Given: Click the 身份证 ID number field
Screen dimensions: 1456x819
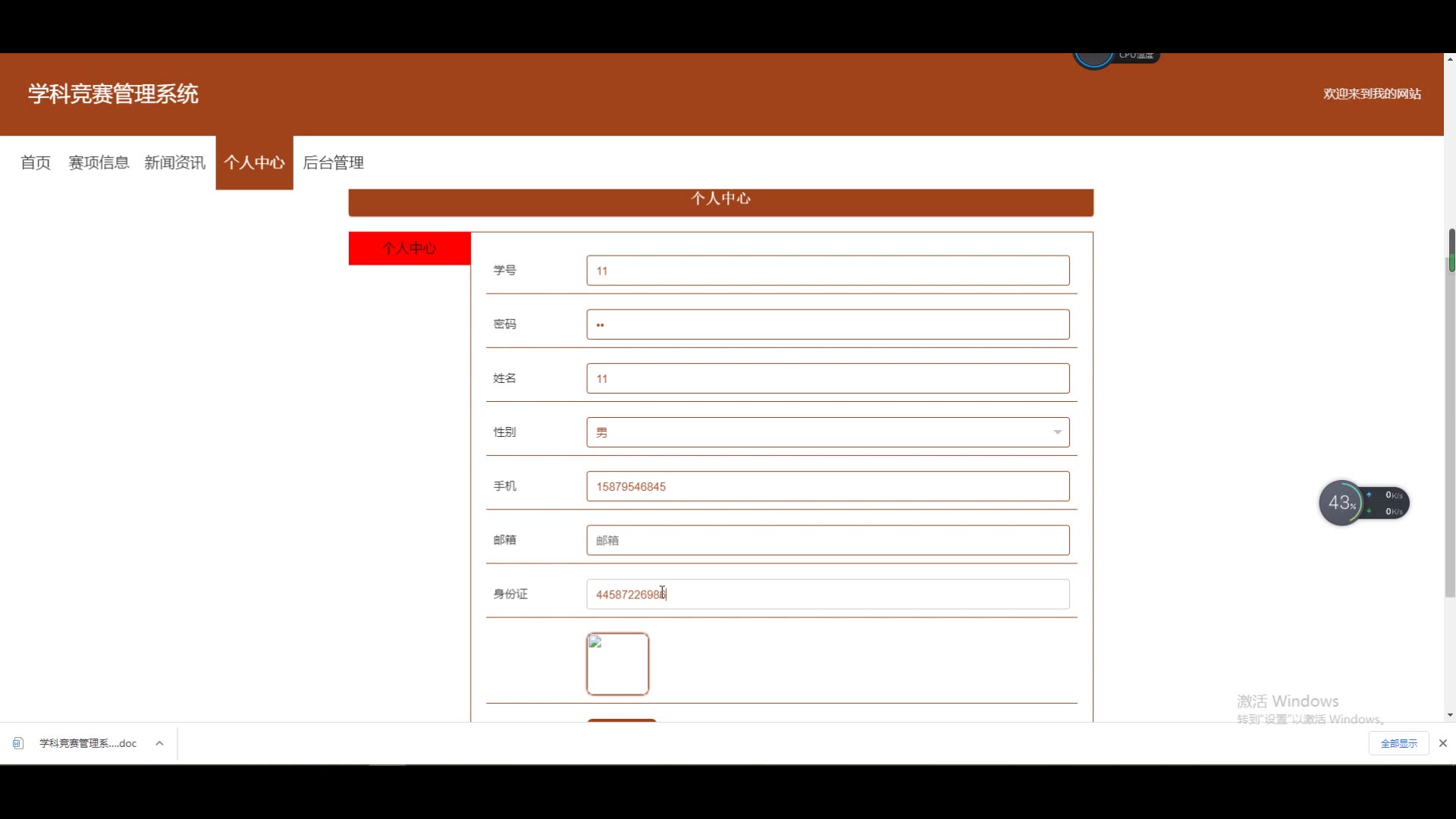Looking at the screenshot, I should pyautogui.click(x=827, y=594).
